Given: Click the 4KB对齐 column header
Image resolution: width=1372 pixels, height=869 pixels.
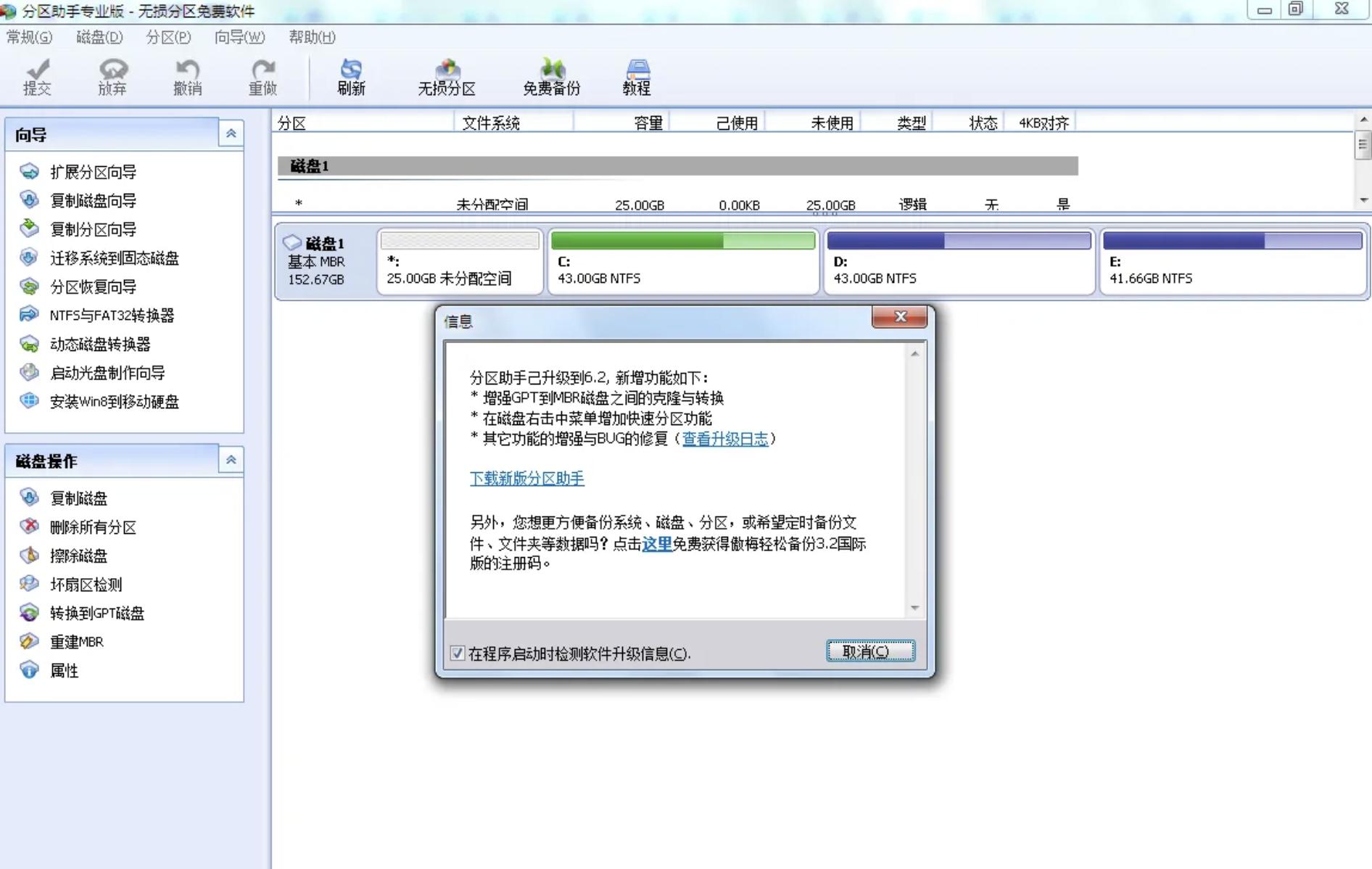Looking at the screenshot, I should pos(1039,123).
